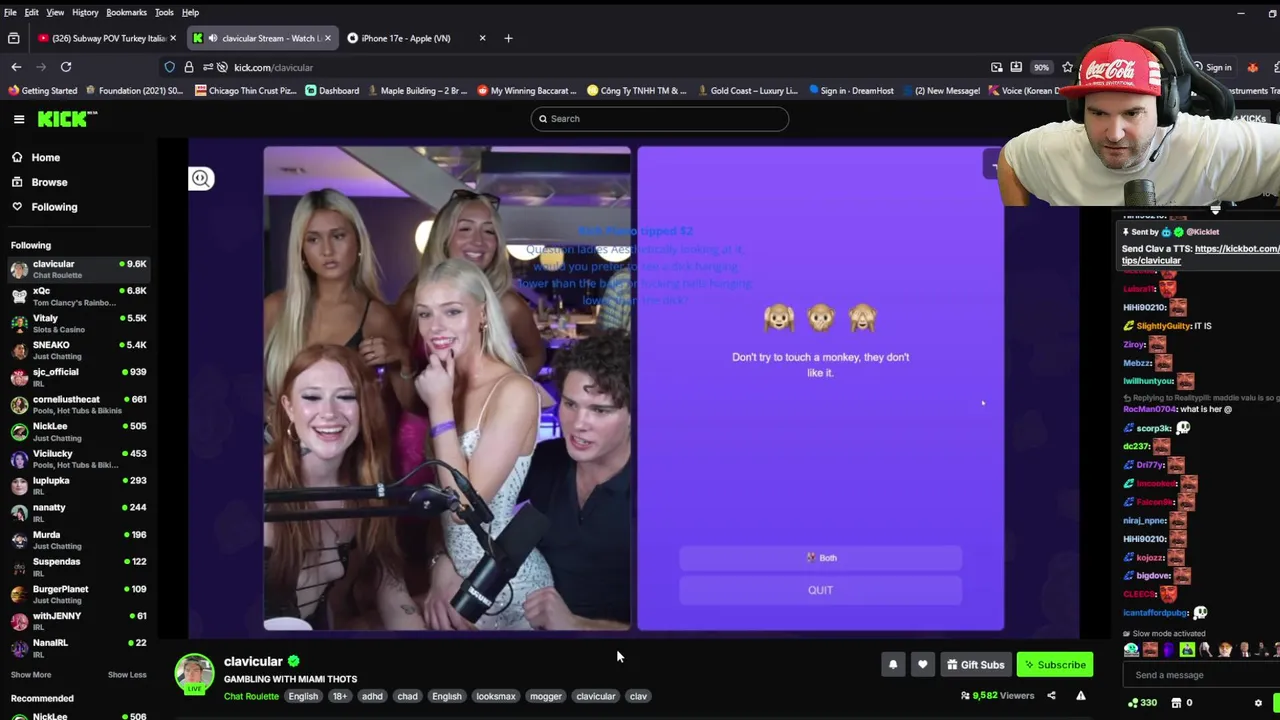The image size is (1280, 720).
Task: Click the notification bell button
Action: click(x=893, y=665)
